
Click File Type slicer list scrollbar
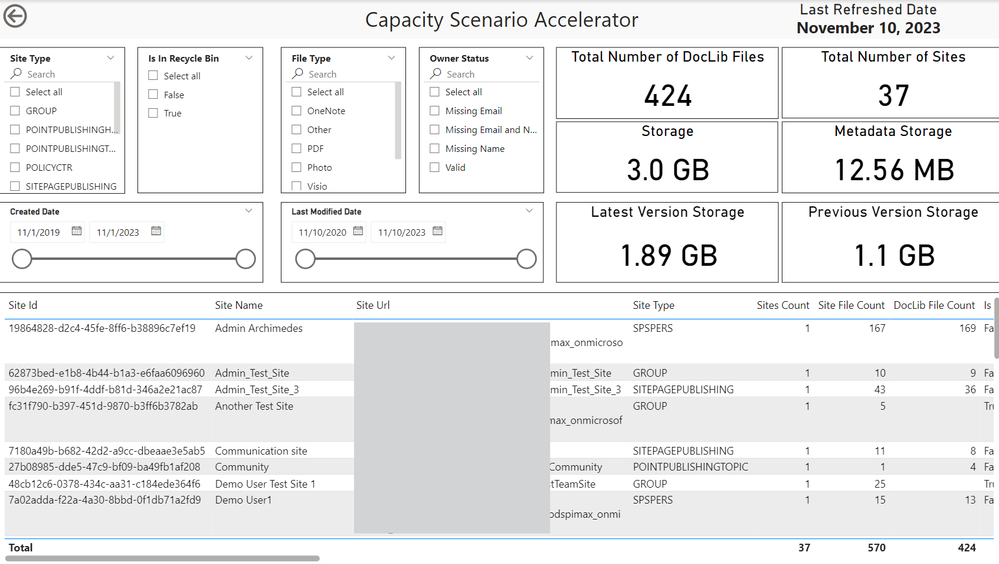[398, 121]
